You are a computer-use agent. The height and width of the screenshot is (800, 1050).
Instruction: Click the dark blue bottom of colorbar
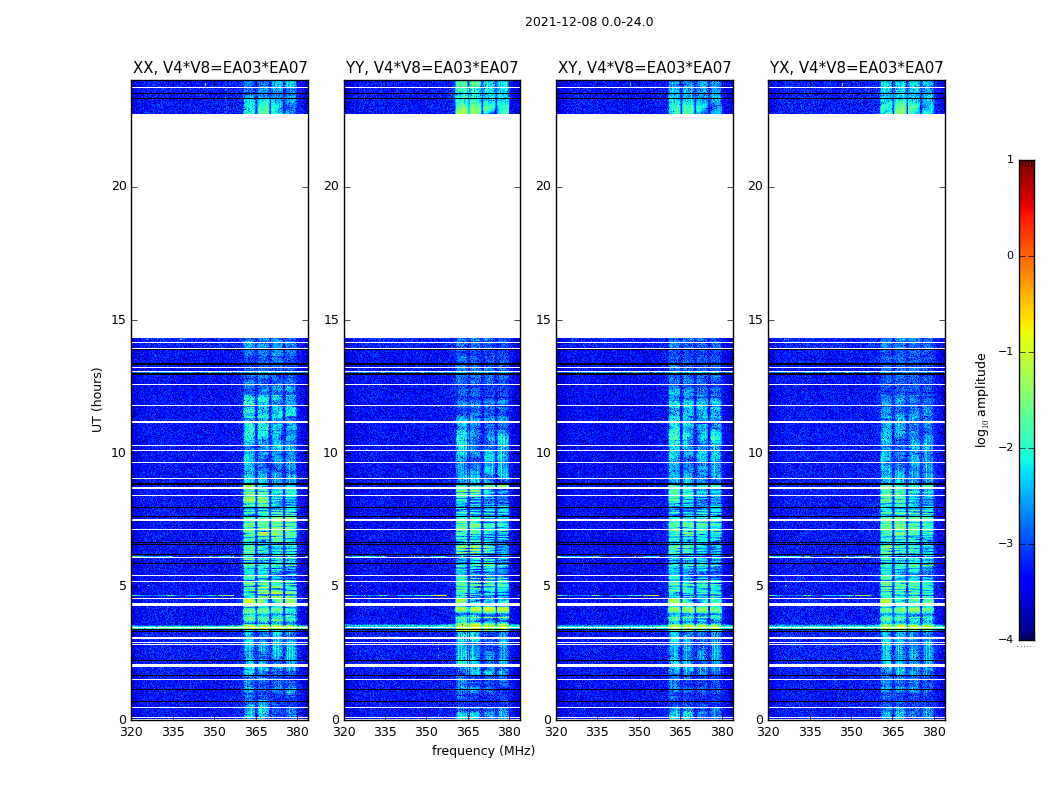(x=1026, y=633)
